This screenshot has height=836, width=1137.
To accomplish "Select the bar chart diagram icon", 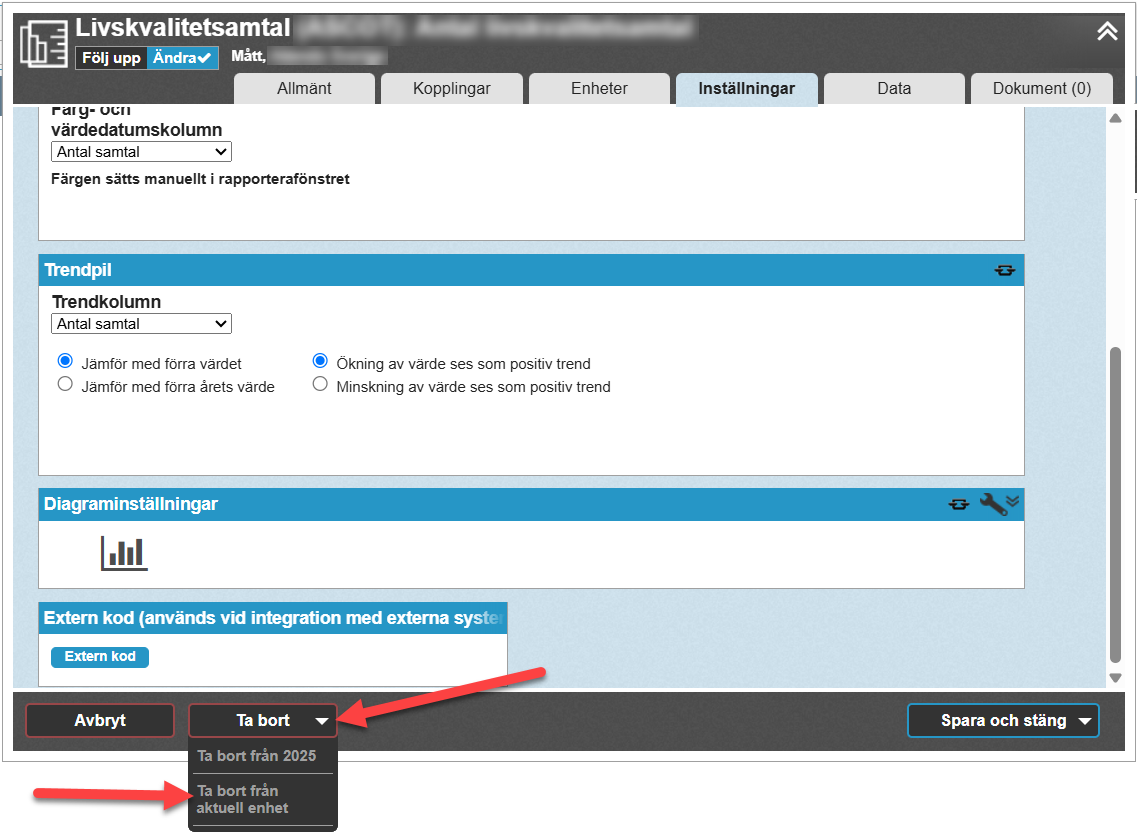I will pyautogui.click(x=124, y=552).
